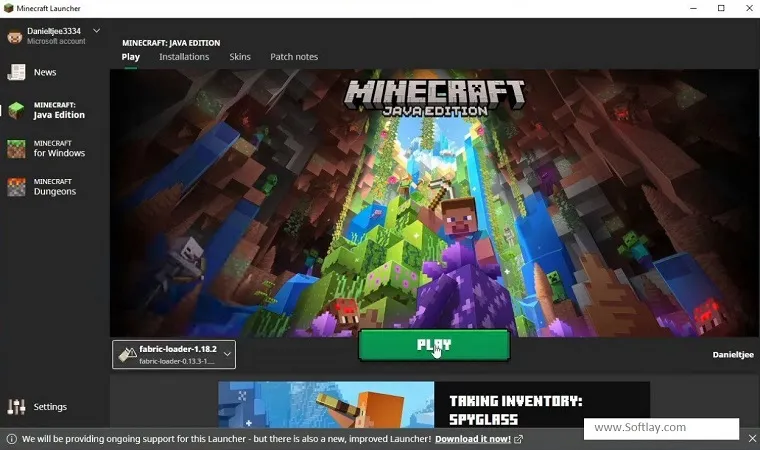The image size is (760, 450).
Task: Click the Settings label in the sidebar
Action: coord(50,407)
